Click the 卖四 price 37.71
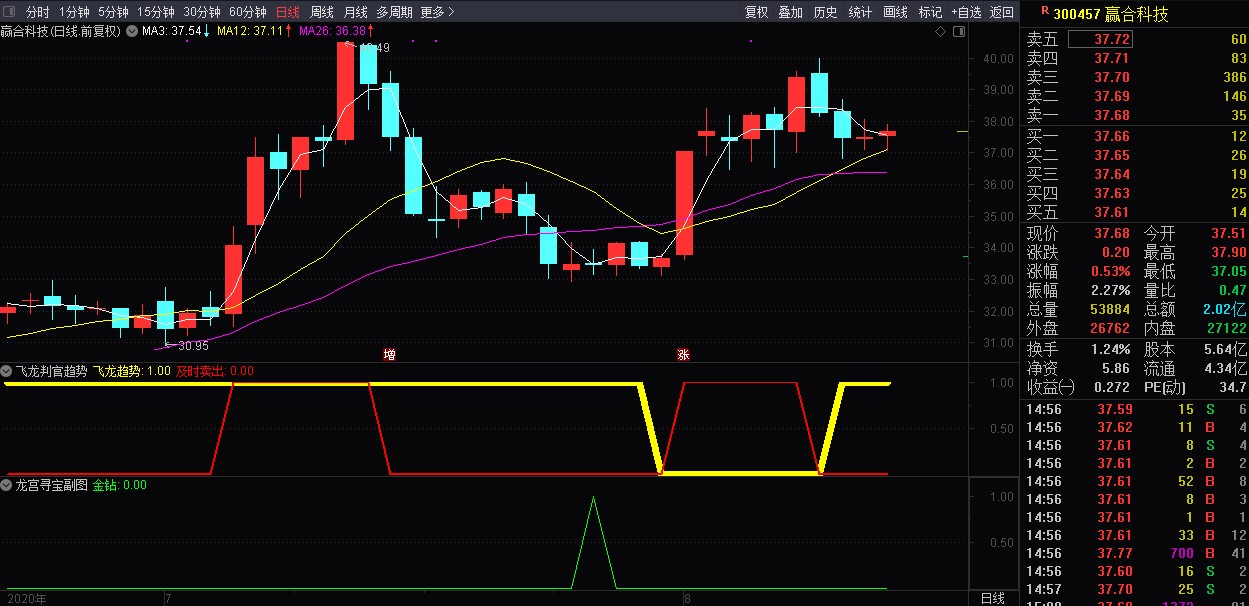This screenshot has width=1249, height=606. coord(1112,59)
